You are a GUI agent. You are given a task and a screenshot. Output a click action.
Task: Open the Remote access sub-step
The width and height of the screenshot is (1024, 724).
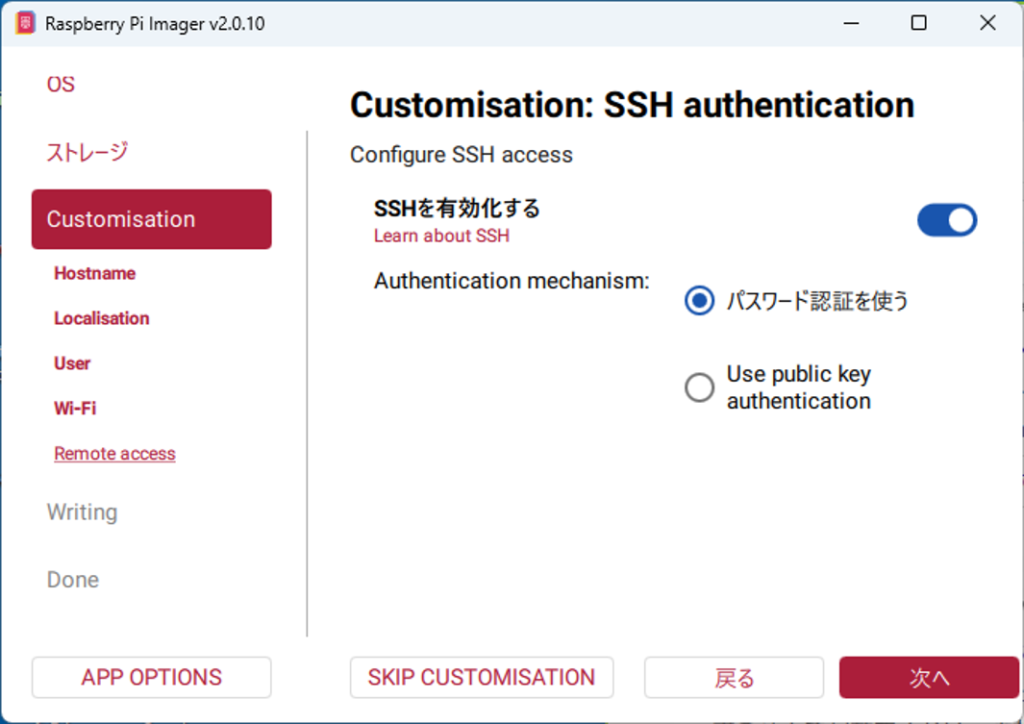point(115,453)
